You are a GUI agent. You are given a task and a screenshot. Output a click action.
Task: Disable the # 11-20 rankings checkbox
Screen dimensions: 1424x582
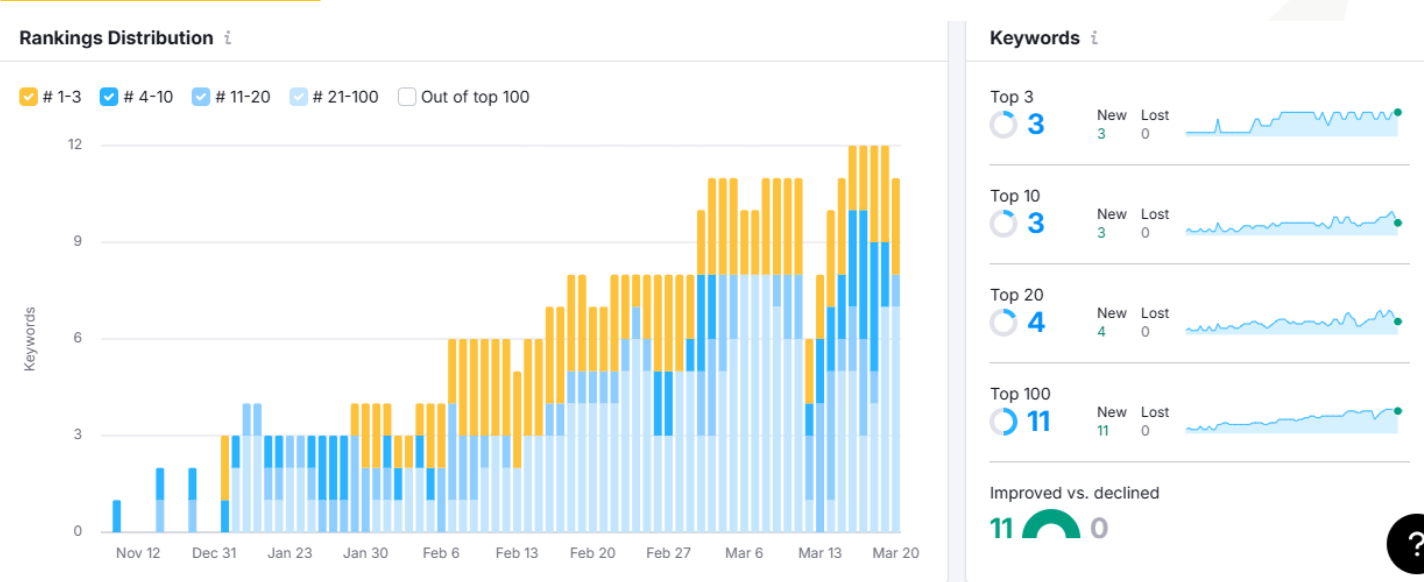coord(201,97)
